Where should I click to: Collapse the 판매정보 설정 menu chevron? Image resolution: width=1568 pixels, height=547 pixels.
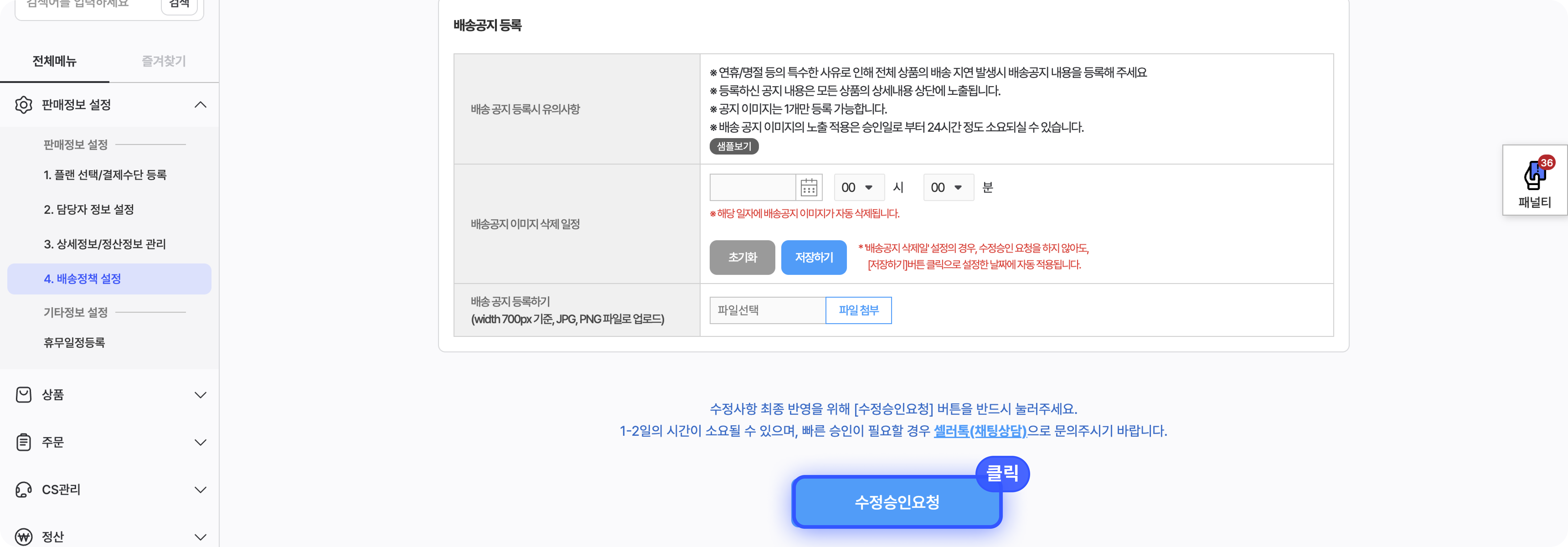click(200, 105)
